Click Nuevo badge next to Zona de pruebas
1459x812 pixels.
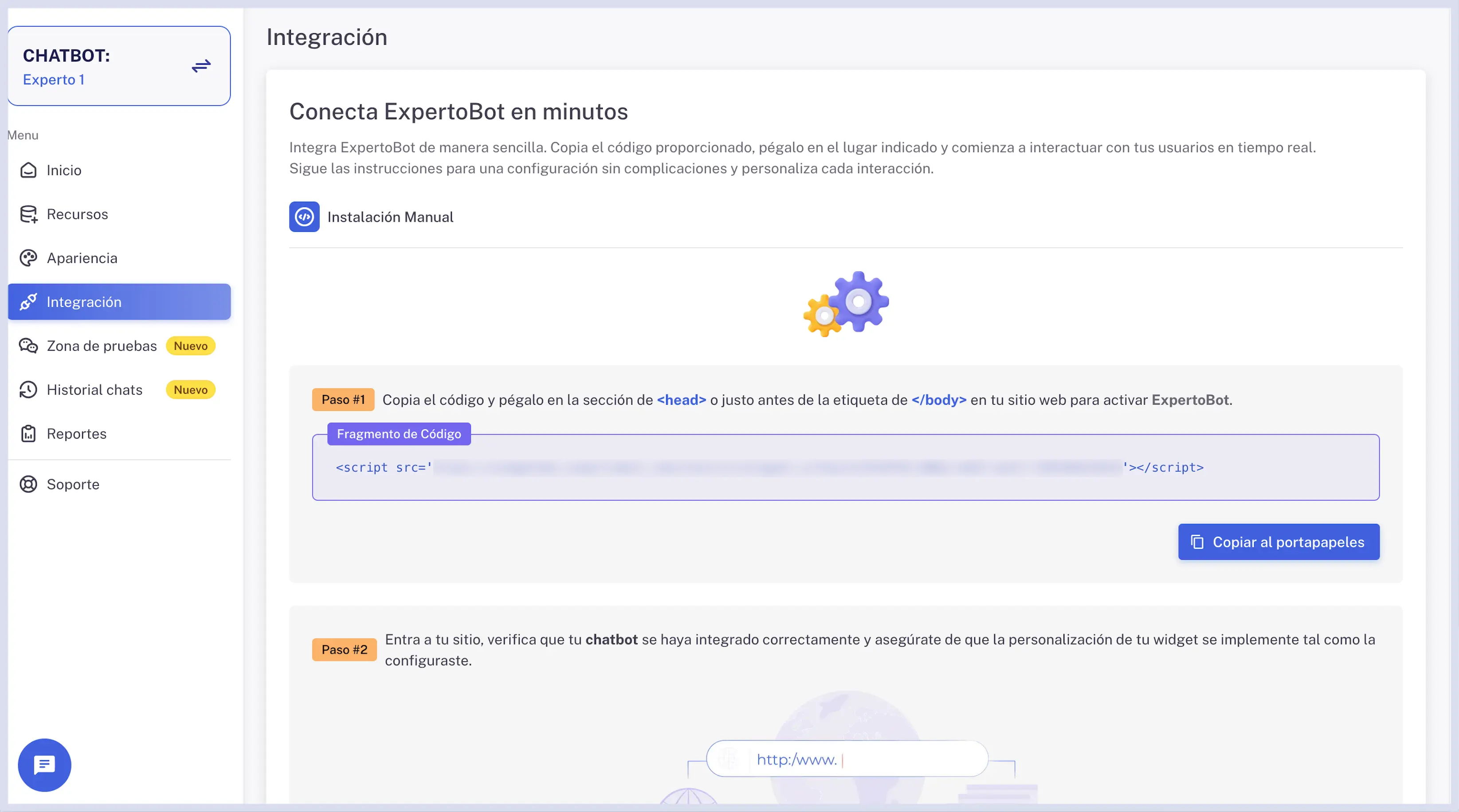(190, 346)
